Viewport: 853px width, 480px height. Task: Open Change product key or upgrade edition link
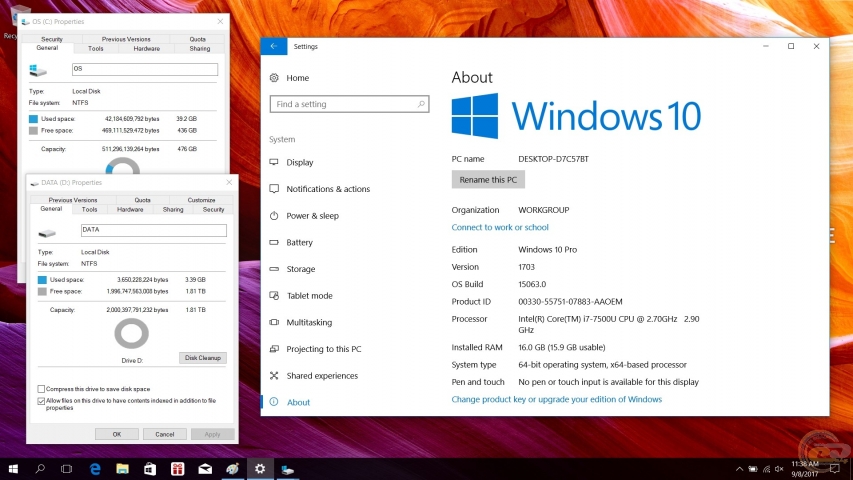tap(557, 399)
